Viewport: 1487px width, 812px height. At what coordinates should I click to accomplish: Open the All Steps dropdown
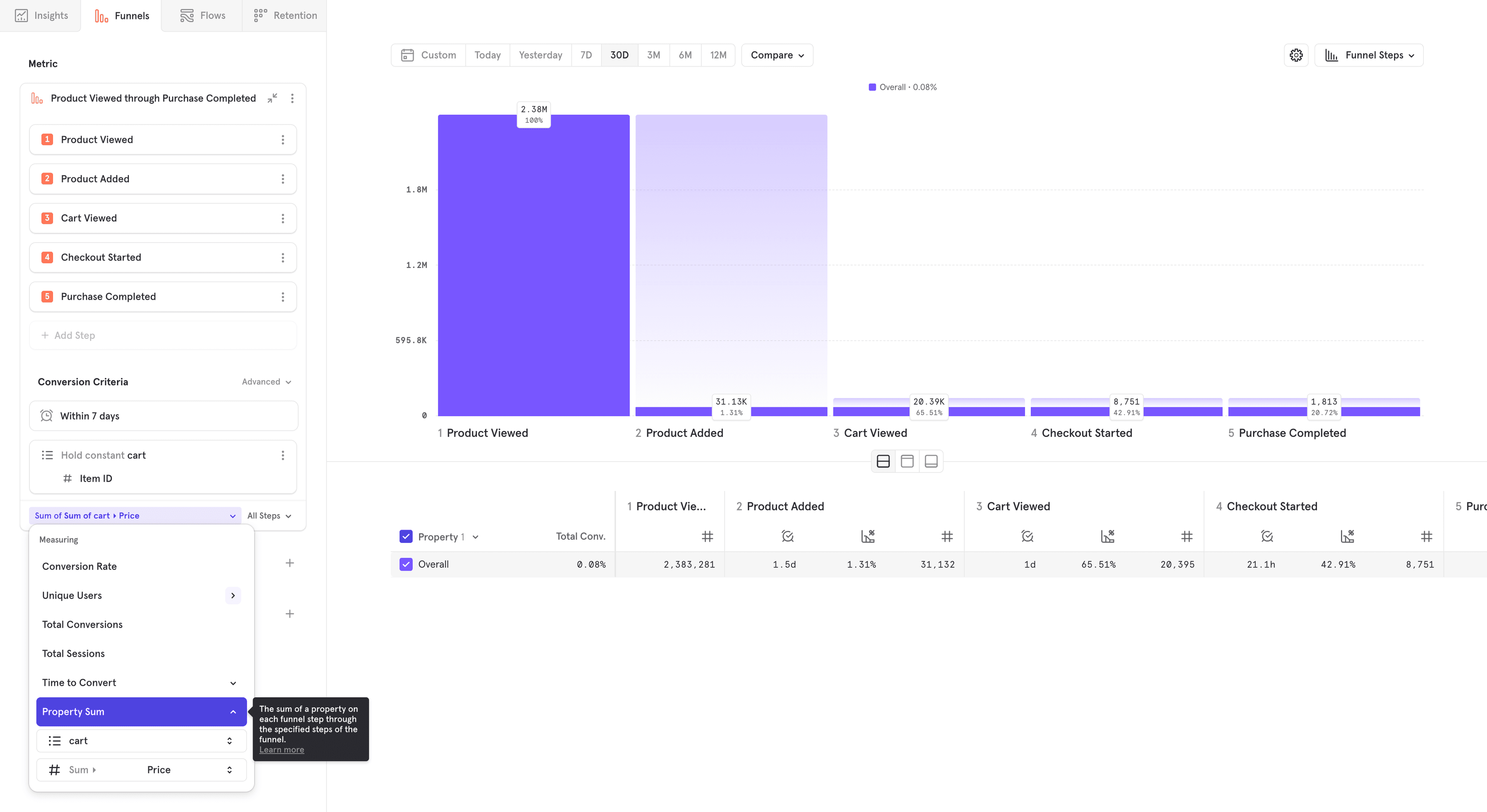click(x=268, y=515)
